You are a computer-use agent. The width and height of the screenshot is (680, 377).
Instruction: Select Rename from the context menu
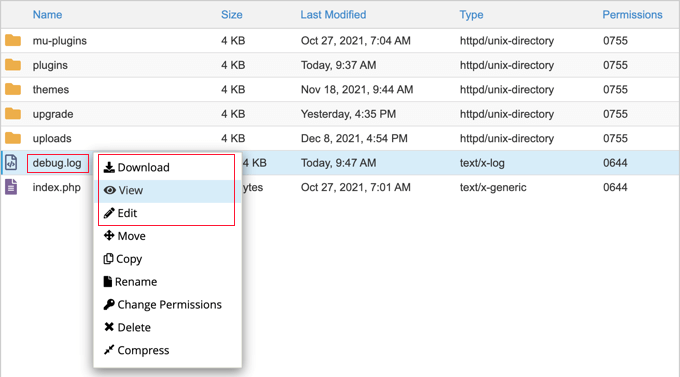(x=167, y=282)
